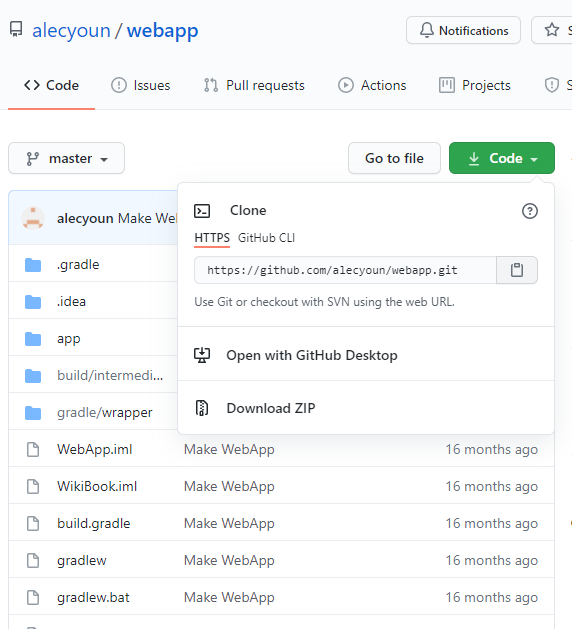Open the build/intermedi... folder
Screen dimensions: 572x629
point(110,375)
